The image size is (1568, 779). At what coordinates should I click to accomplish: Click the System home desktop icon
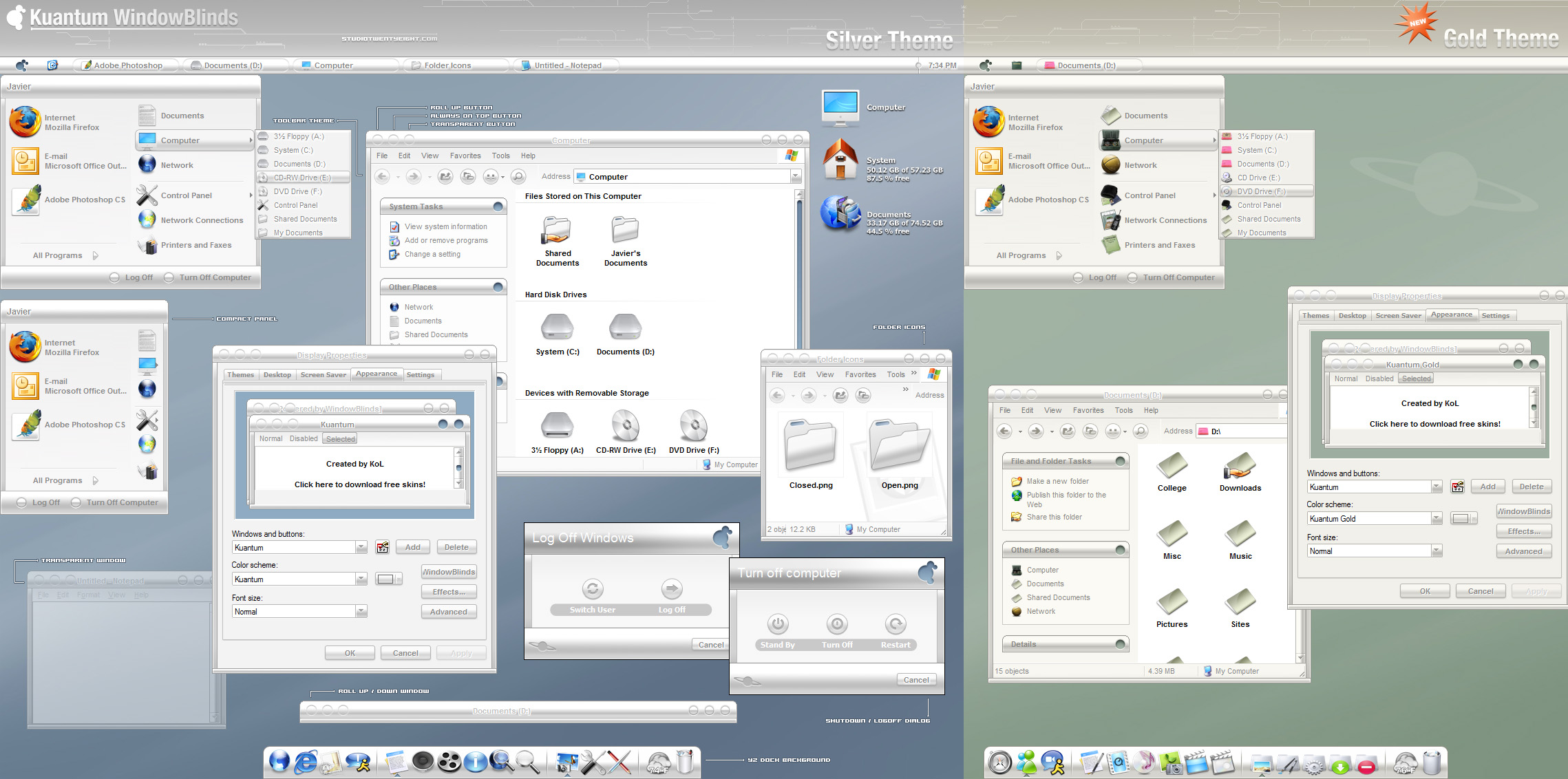[840, 159]
